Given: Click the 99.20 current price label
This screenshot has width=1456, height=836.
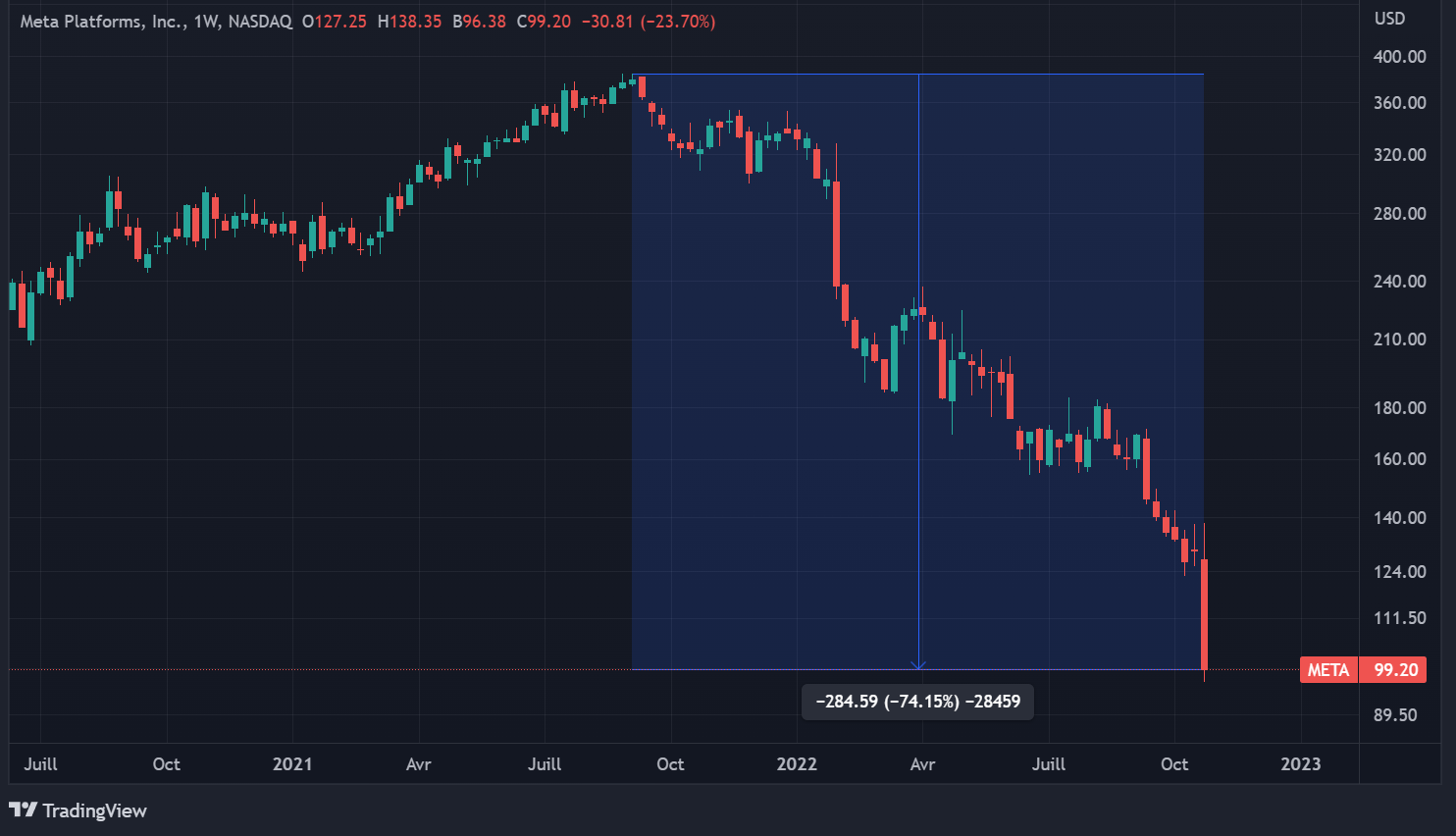Looking at the screenshot, I should [x=1395, y=670].
